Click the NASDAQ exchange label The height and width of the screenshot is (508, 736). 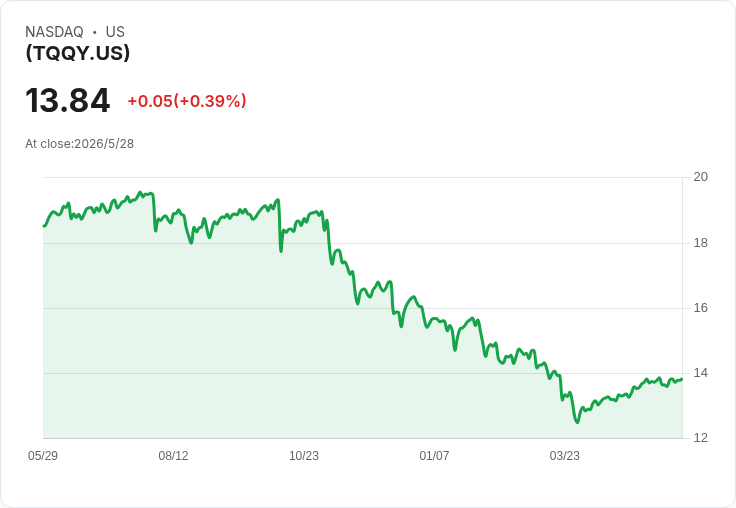[x=54, y=32]
